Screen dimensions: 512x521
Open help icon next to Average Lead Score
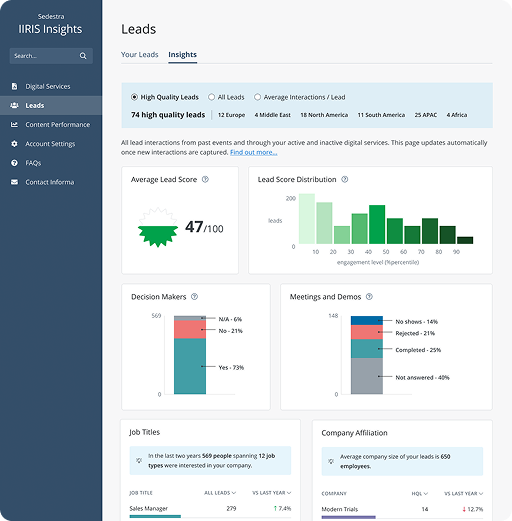coord(205,179)
